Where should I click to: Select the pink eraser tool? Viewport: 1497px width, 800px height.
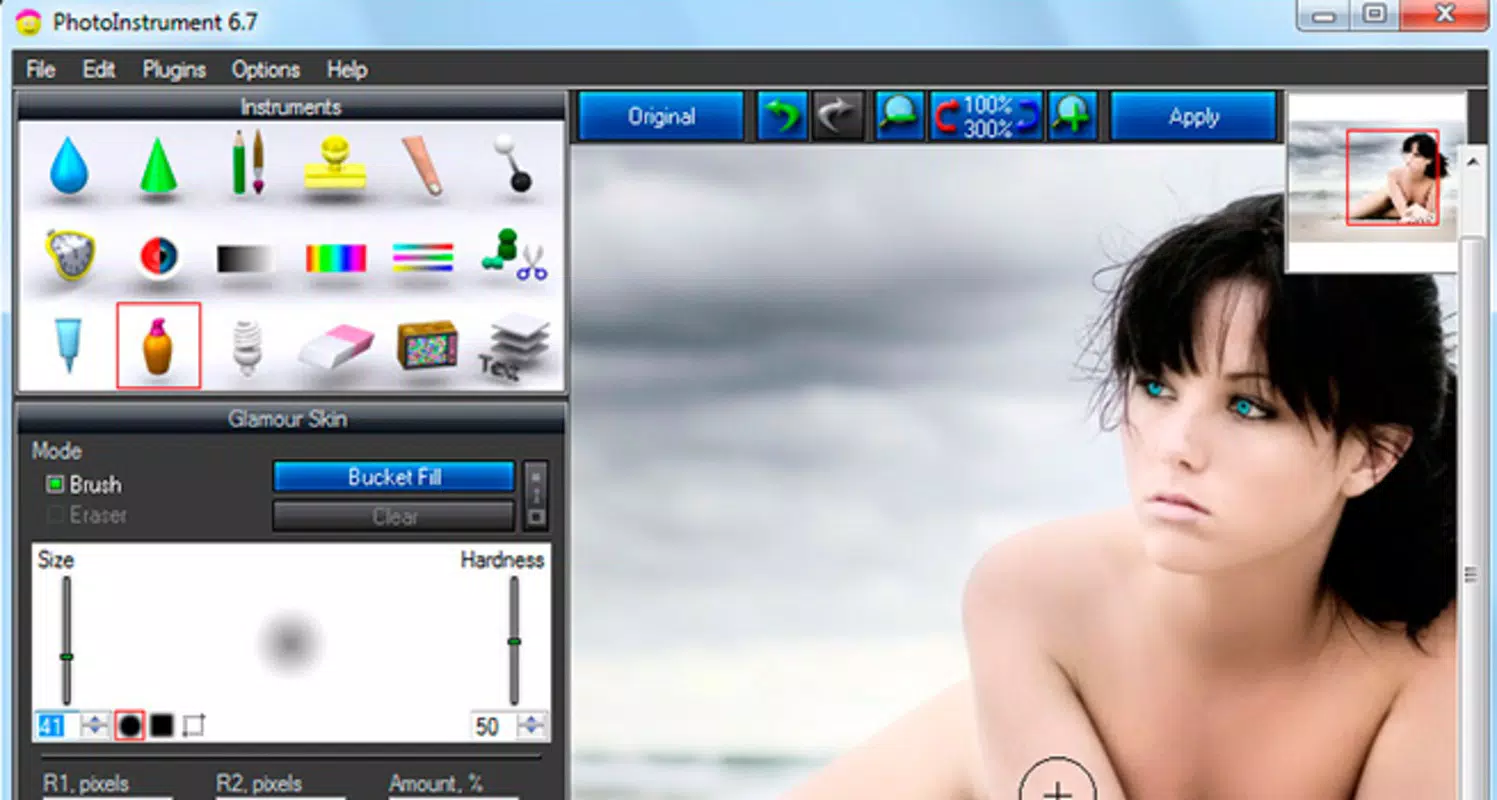point(336,347)
